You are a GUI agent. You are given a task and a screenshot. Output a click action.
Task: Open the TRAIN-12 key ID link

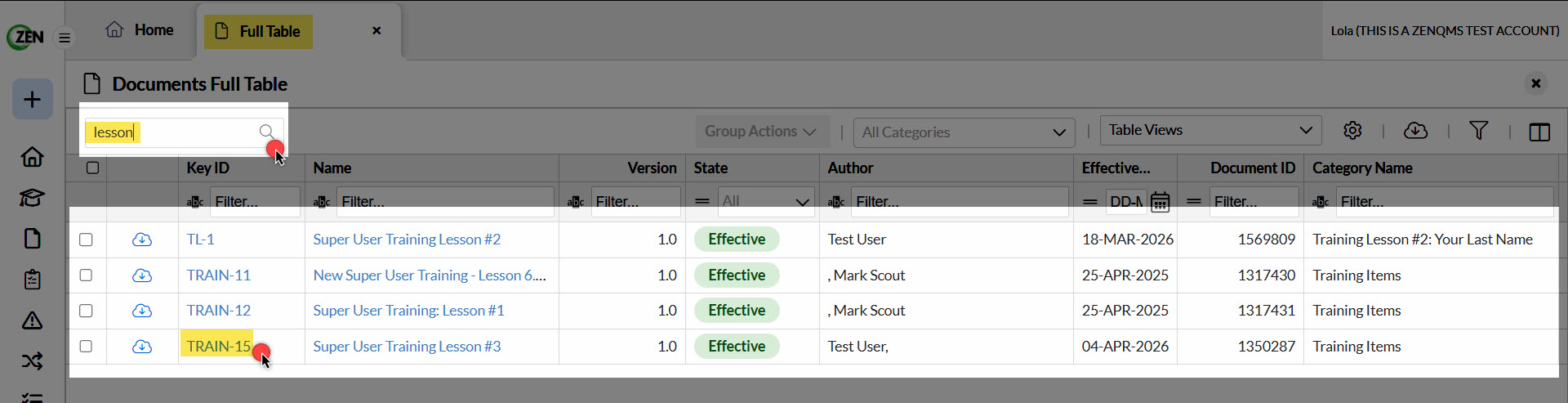point(219,311)
